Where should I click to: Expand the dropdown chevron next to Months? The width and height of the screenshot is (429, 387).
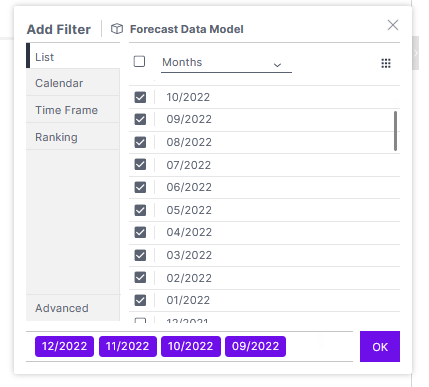click(x=277, y=65)
